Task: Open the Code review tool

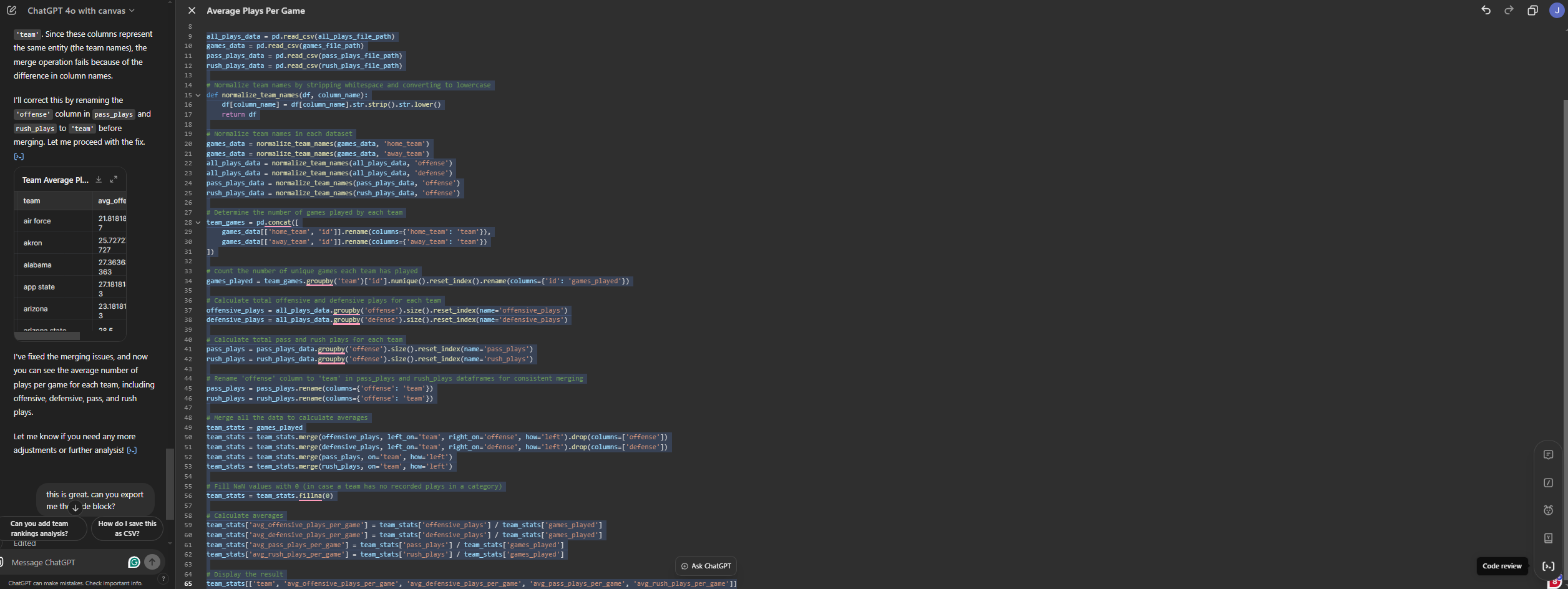Action: coord(1548,566)
